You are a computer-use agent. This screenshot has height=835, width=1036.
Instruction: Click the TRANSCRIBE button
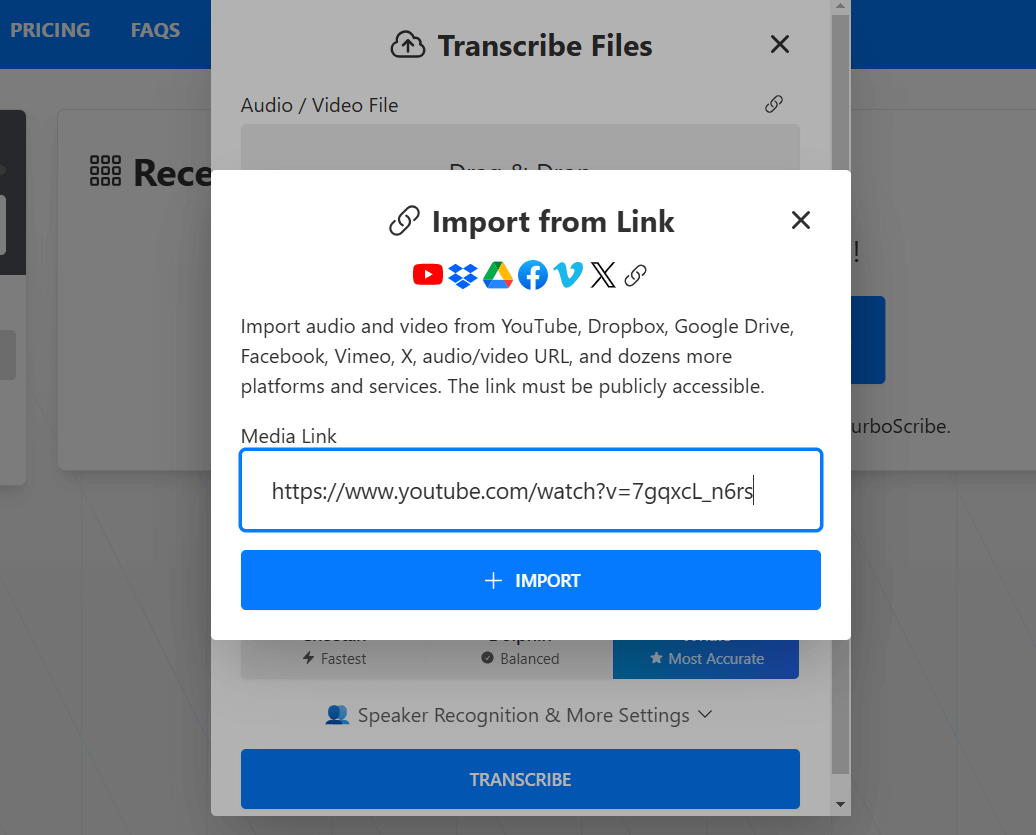tap(520, 779)
